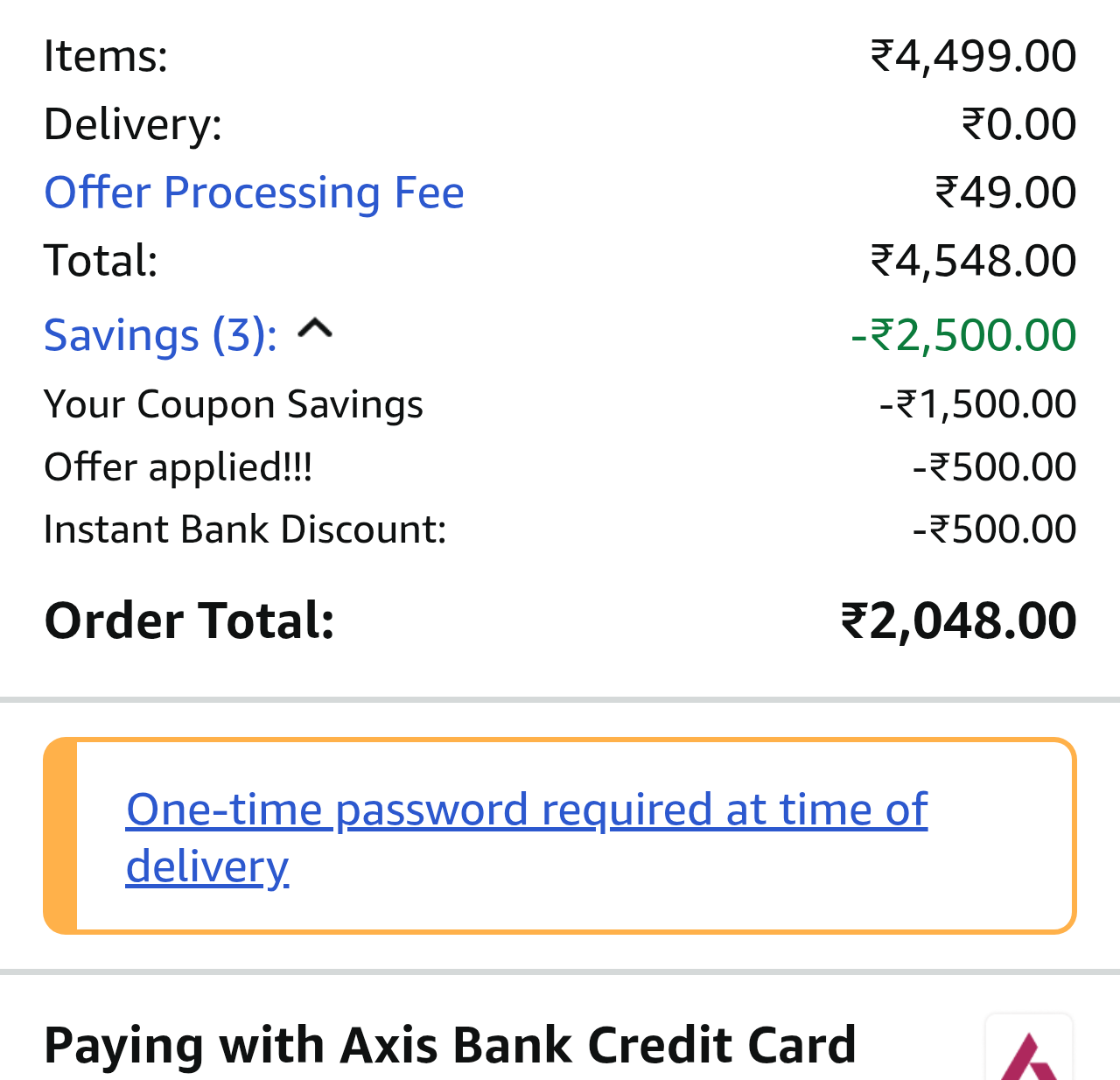The width and height of the screenshot is (1120, 1080).
Task: Click the Delivery label
Action: coord(133,124)
